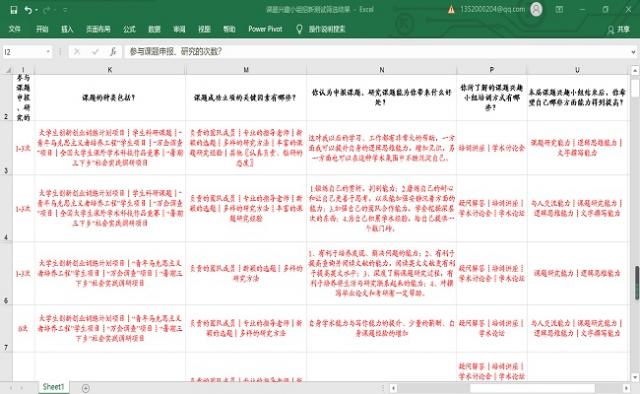
Task: Open the customize quick access toolbar dropdown
Action: click(65, 10)
